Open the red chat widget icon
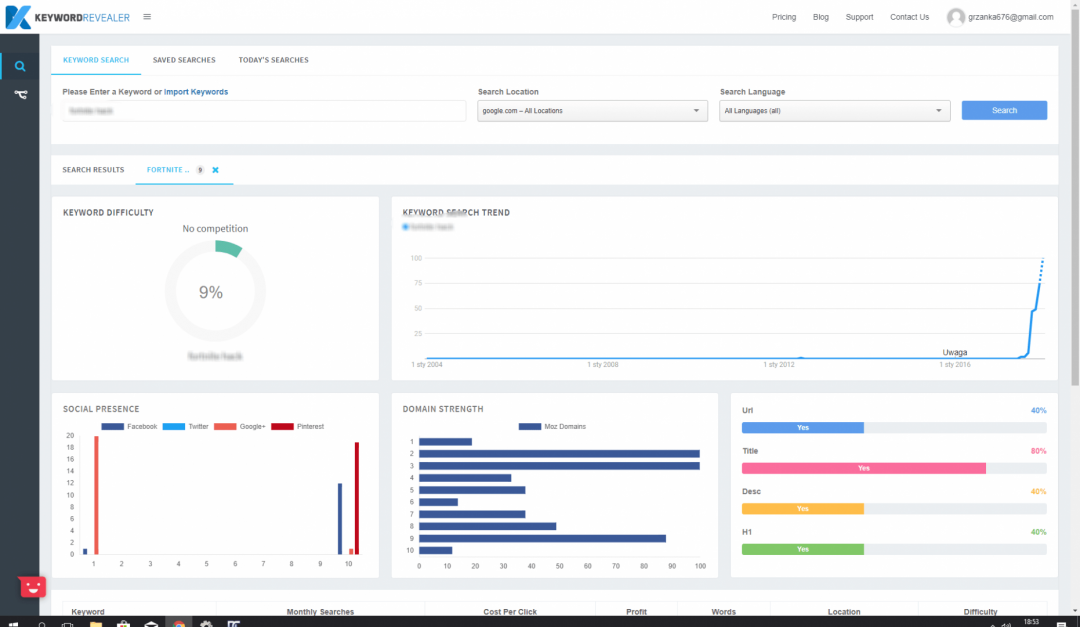This screenshot has height=627, width=1080. coord(33,587)
